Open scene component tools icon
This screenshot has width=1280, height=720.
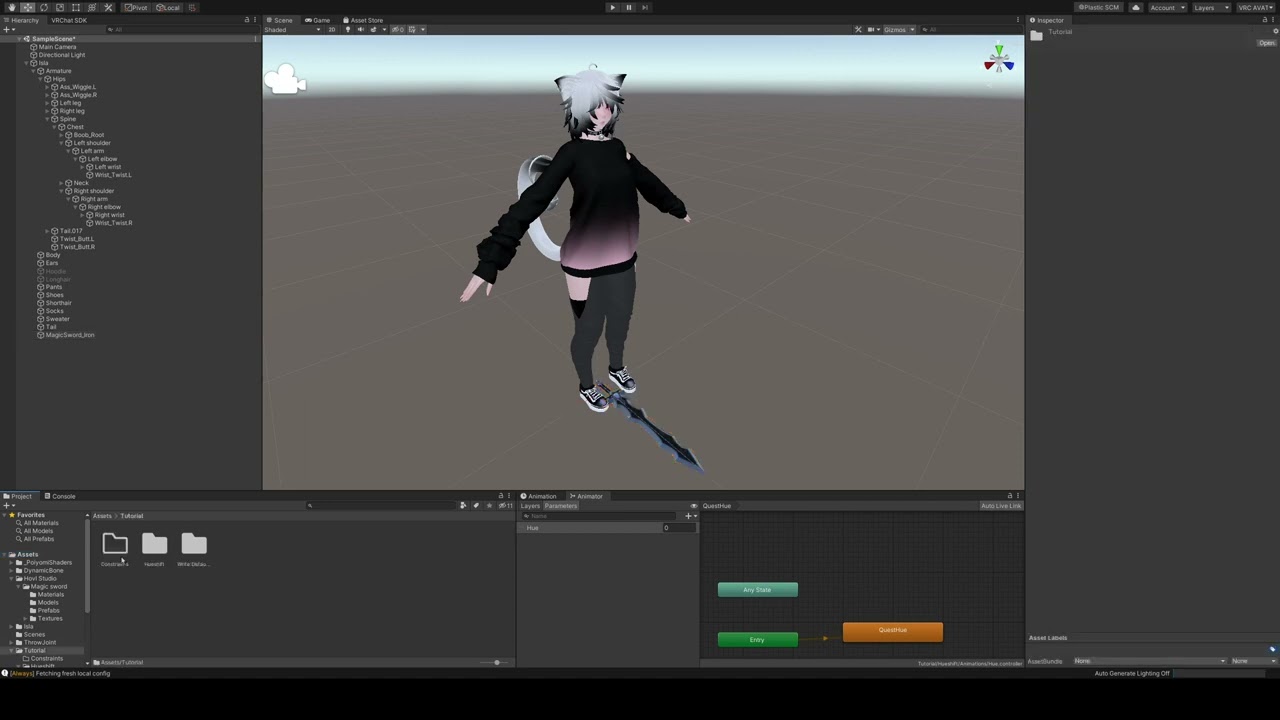coord(858,29)
